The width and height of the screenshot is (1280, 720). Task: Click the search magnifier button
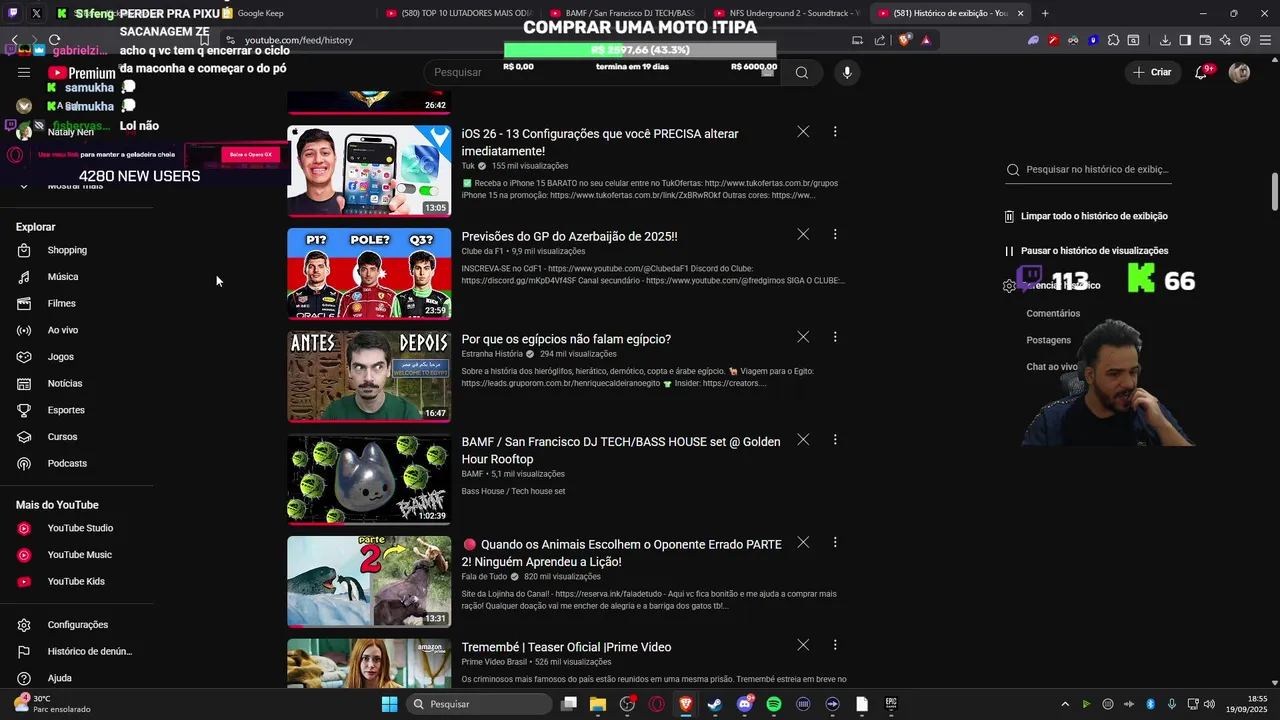[x=801, y=72]
